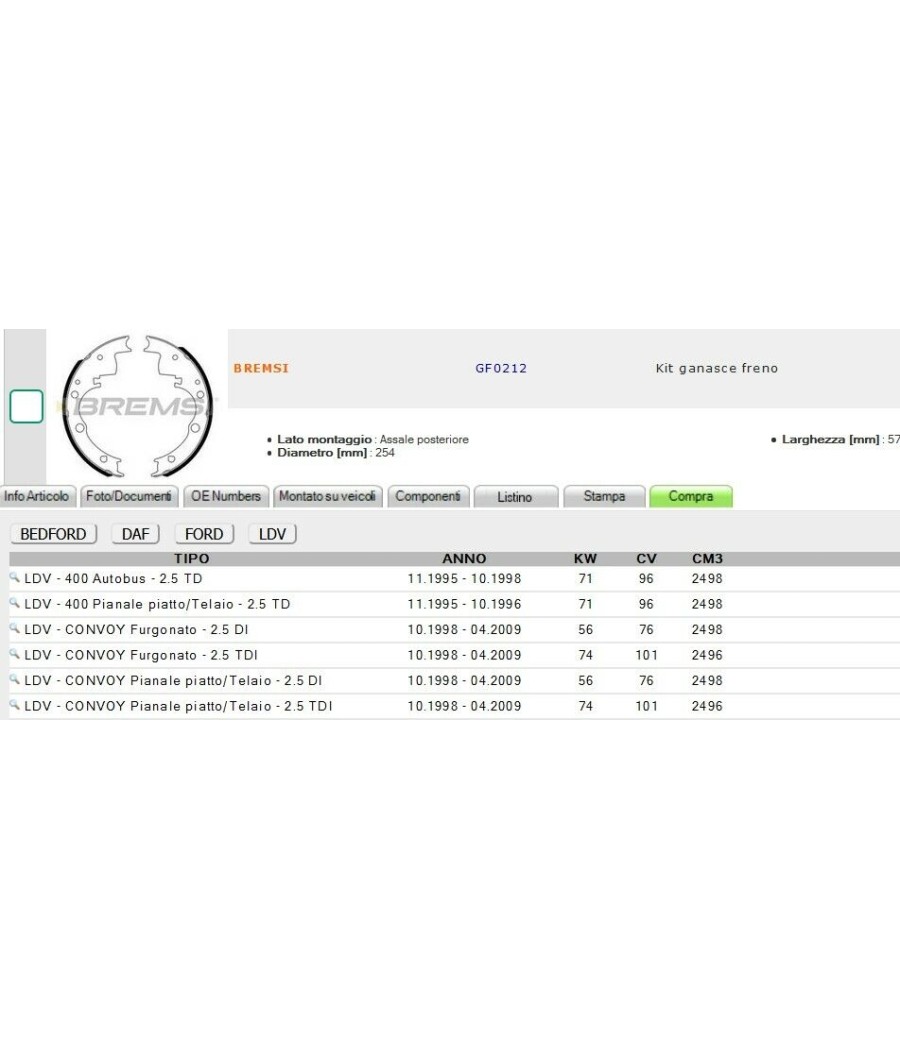Screen dimensions: 900x1050
Task: Select row LDV - 400 Autobus - 2.5 TD
Action: pyautogui.click(x=455, y=579)
